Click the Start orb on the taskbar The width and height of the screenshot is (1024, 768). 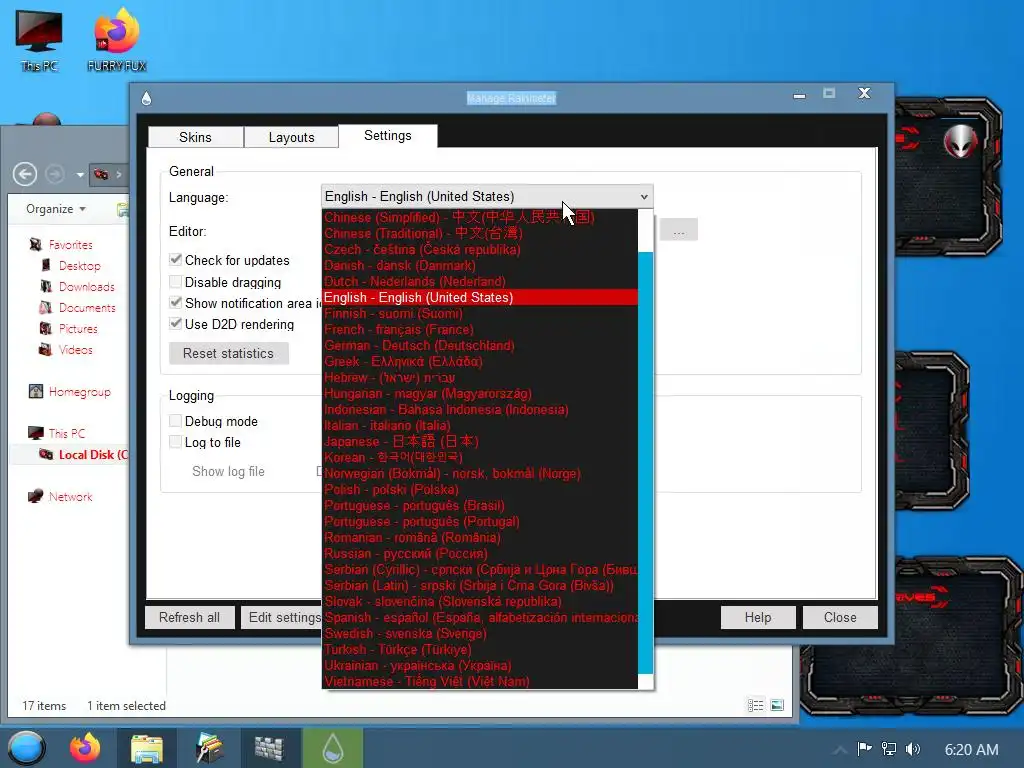point(26,748)
